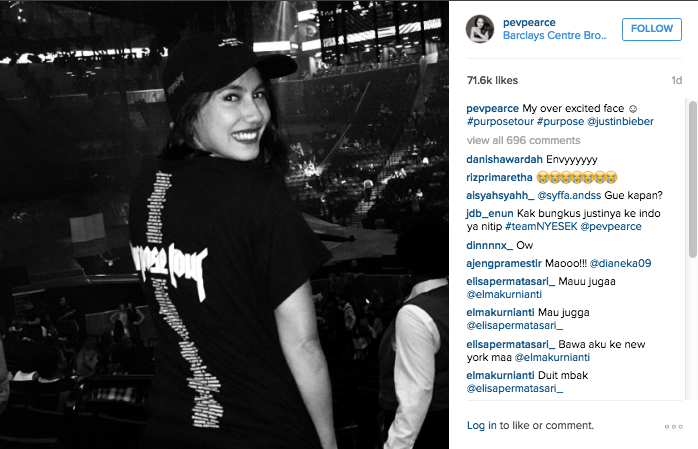The image size is (698, 449).
Task: Open dinnnnx_ commenter profile
Action: (490, 245)
